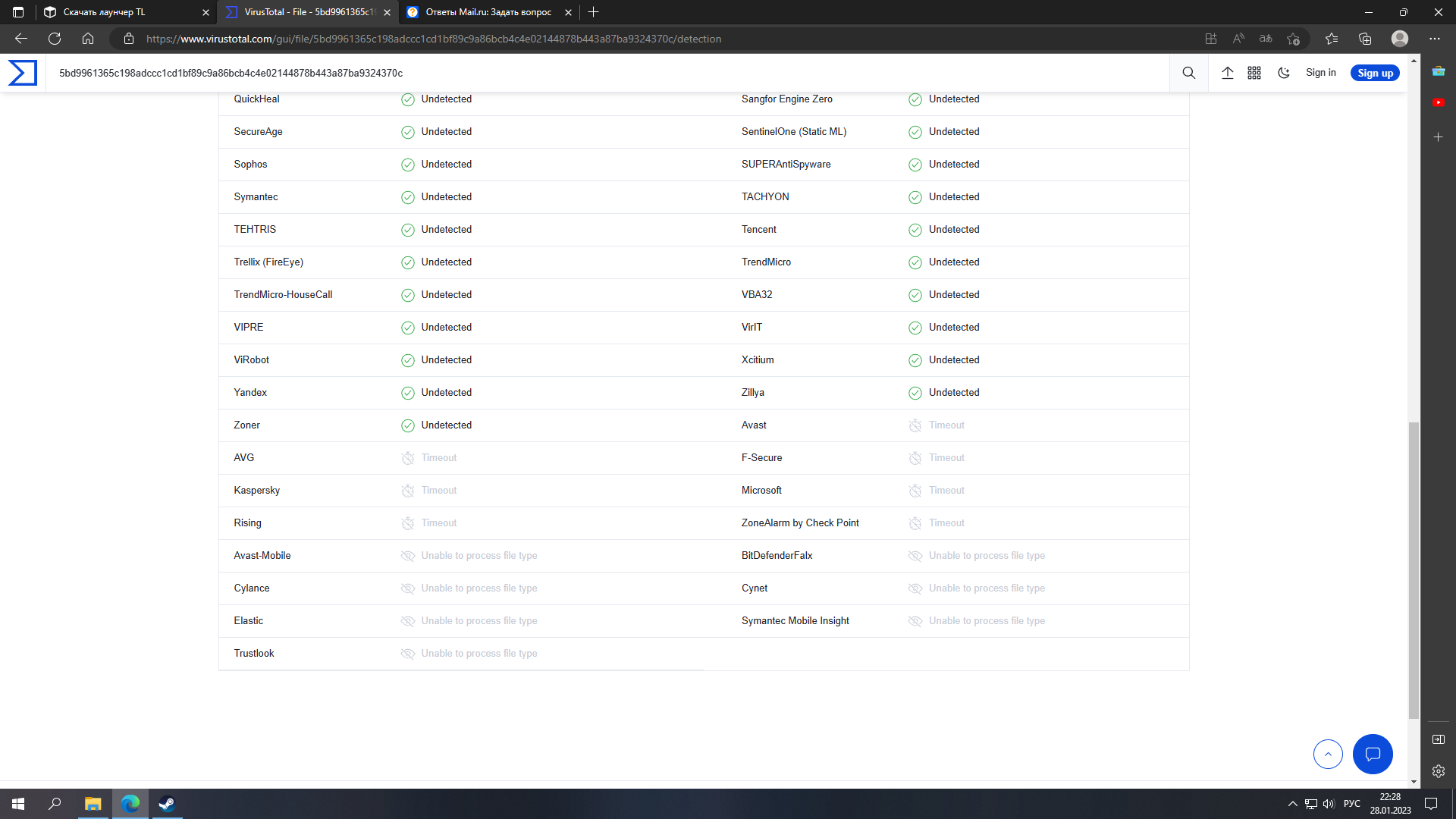Click the scroll to top arrow button
The image size is (1456, 819).
(x=1328, y=754)
